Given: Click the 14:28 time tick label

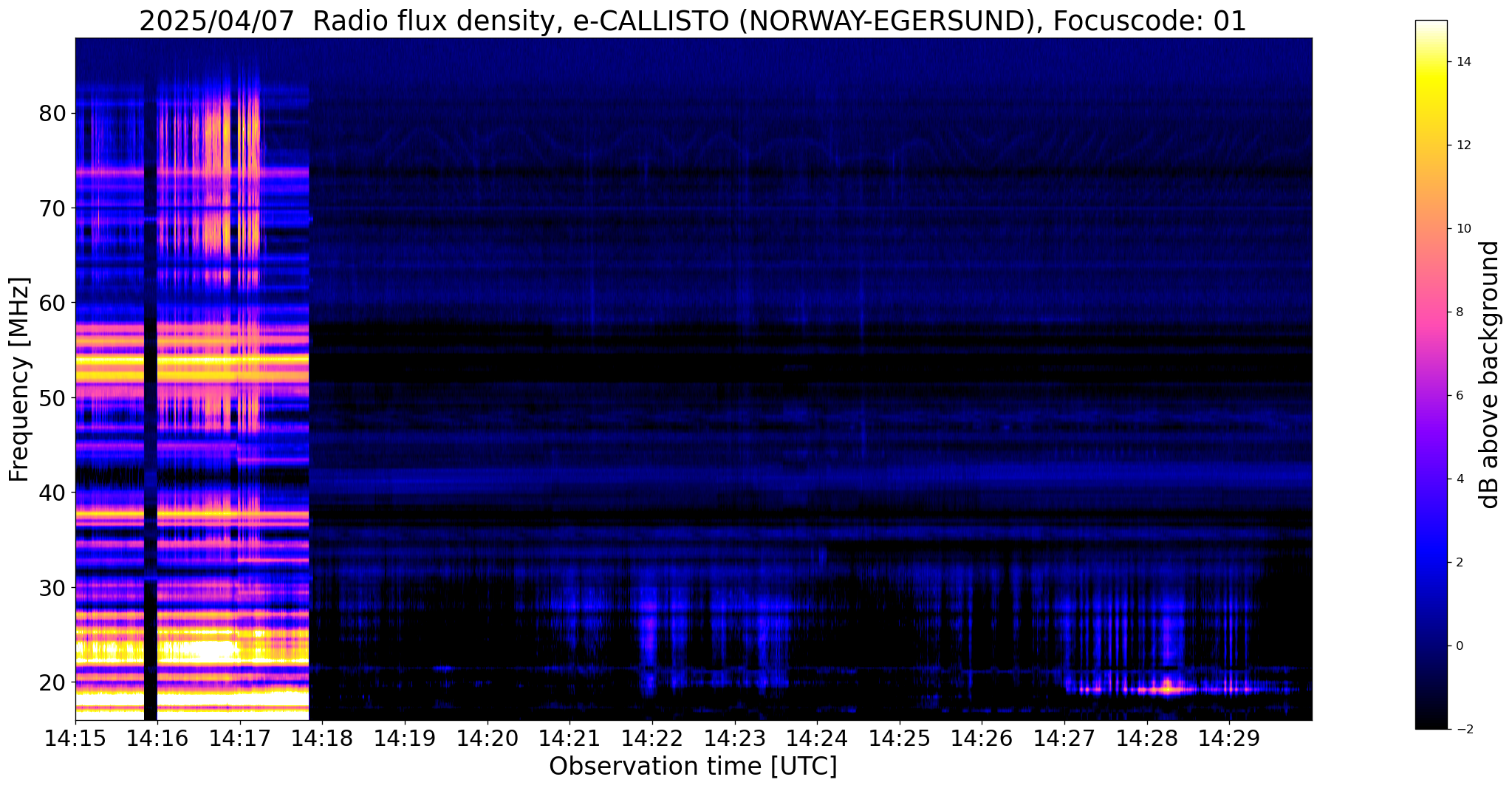Looking at the screenshot, I should tap(1147, 737).
